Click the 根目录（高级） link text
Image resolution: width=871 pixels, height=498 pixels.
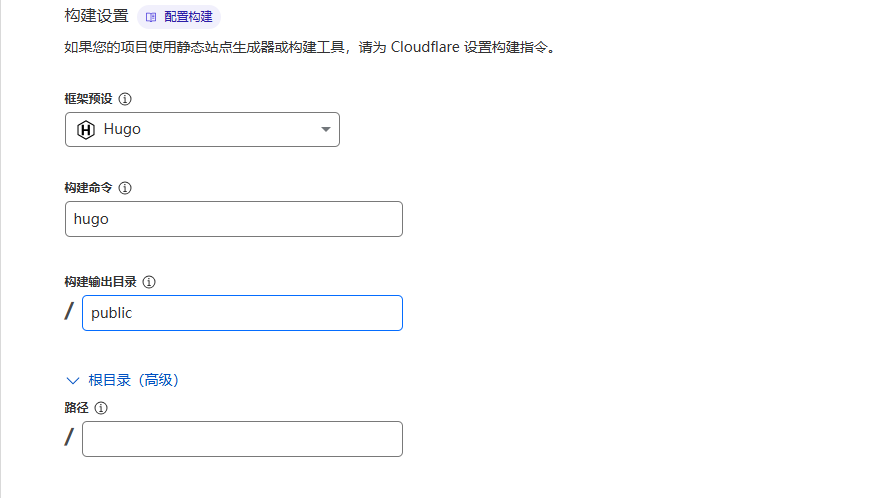point(133,380)
